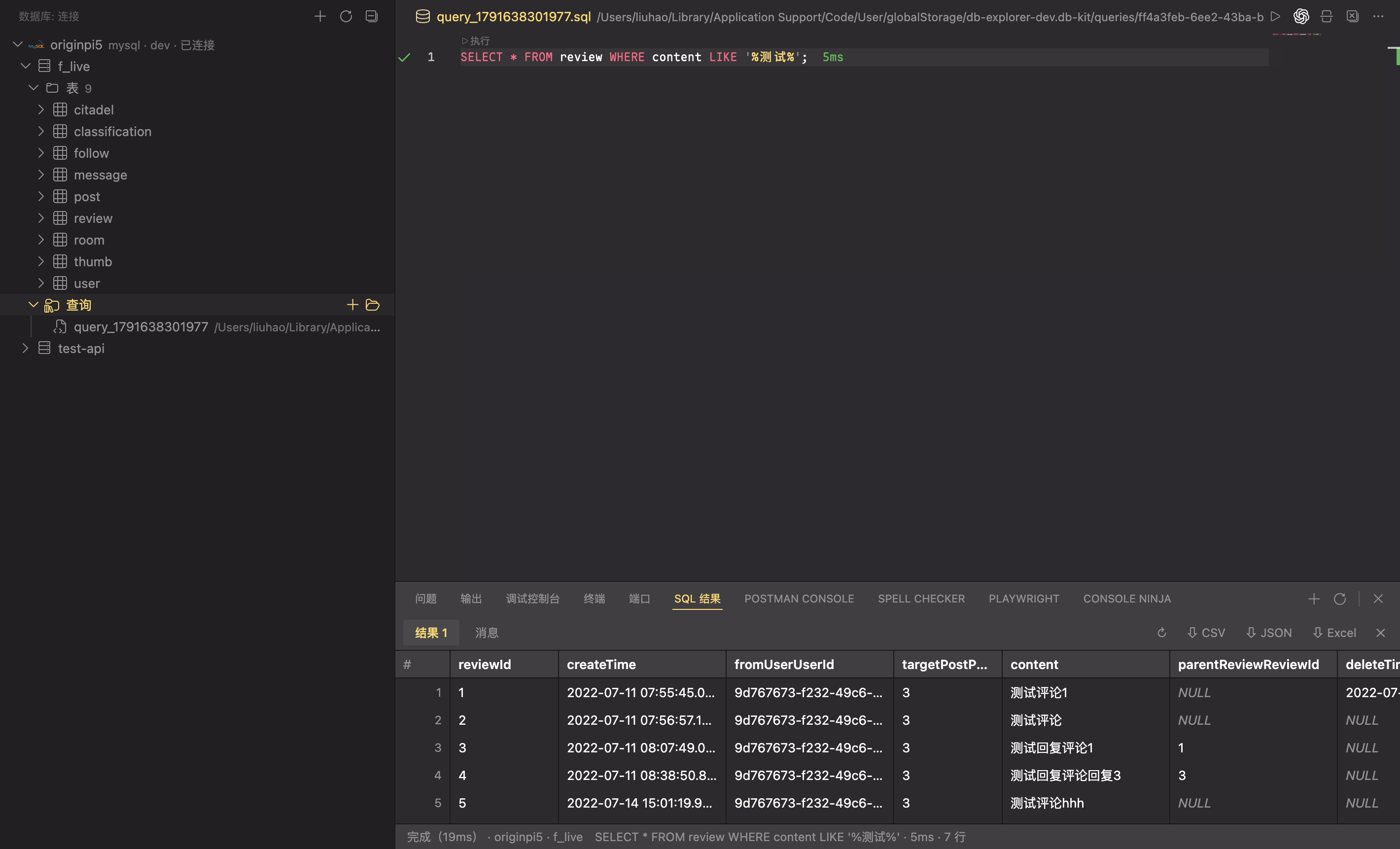Image resolution: width=1400 pixels, height=849 pixels.
Task: Click the query file database icon in tab
Action: 423,16
